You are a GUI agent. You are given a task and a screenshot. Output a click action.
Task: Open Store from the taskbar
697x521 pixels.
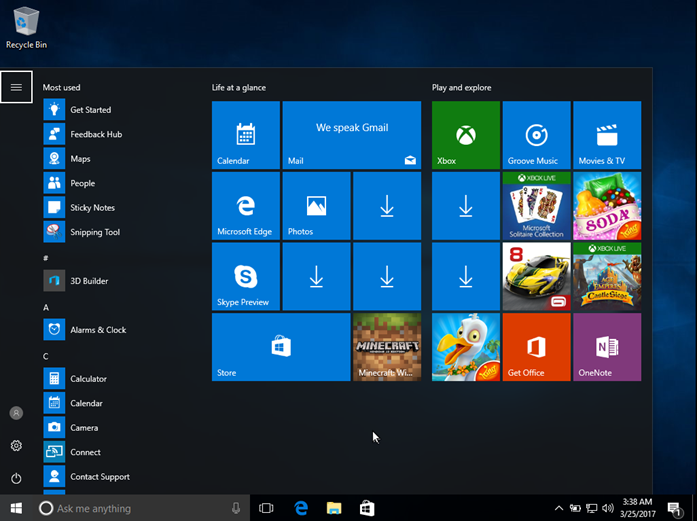367,508
